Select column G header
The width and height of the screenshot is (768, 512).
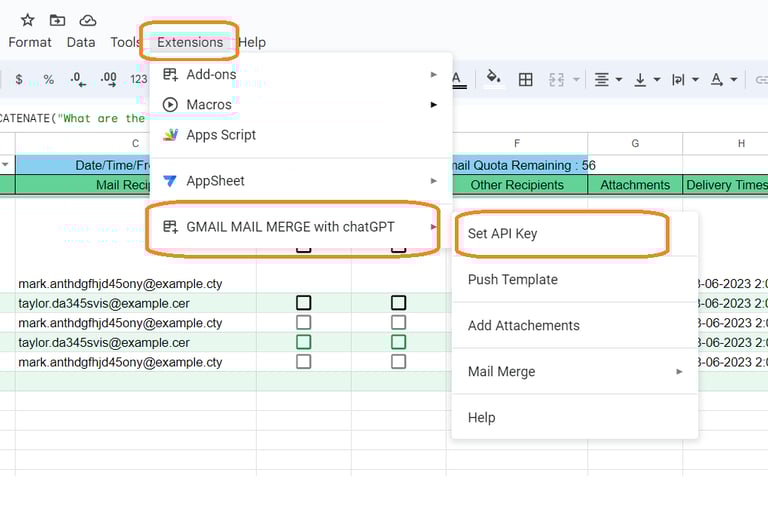(x=635, y=144)
